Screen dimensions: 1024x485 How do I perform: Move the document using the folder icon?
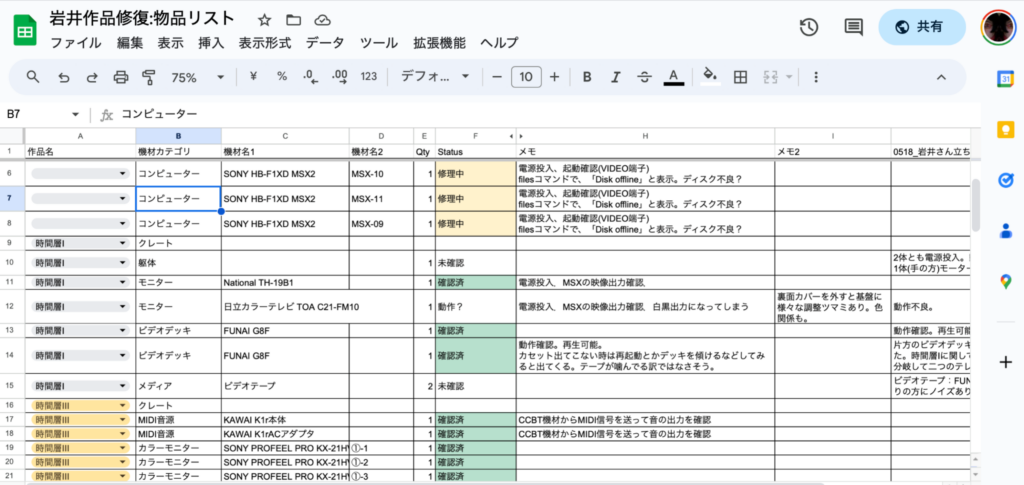293,20
